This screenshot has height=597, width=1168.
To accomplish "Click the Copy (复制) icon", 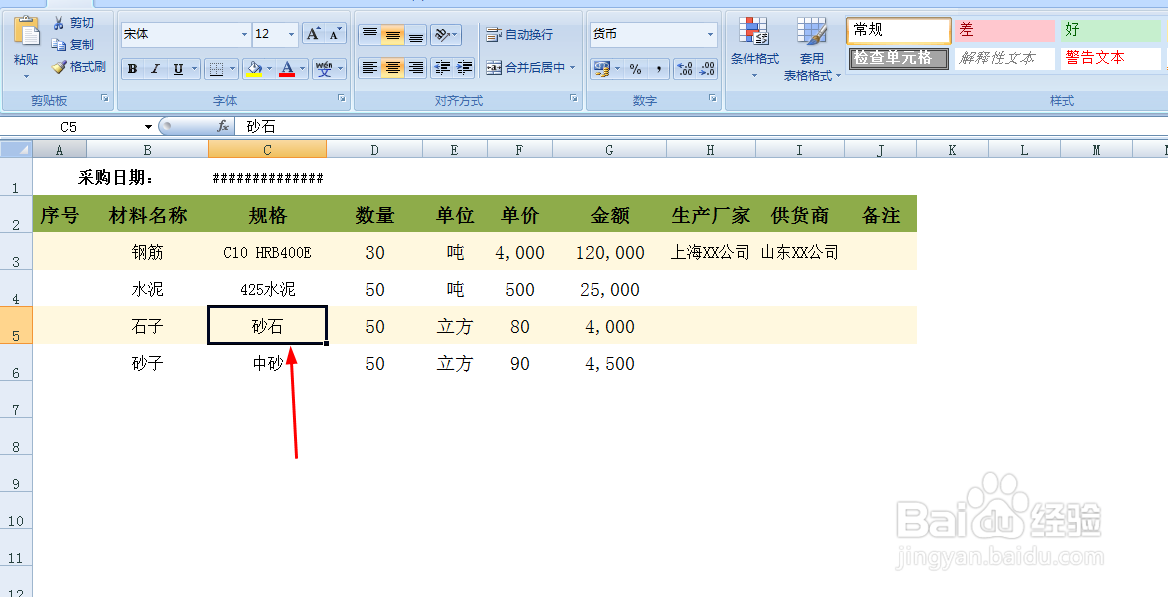I will click(59, 43).
